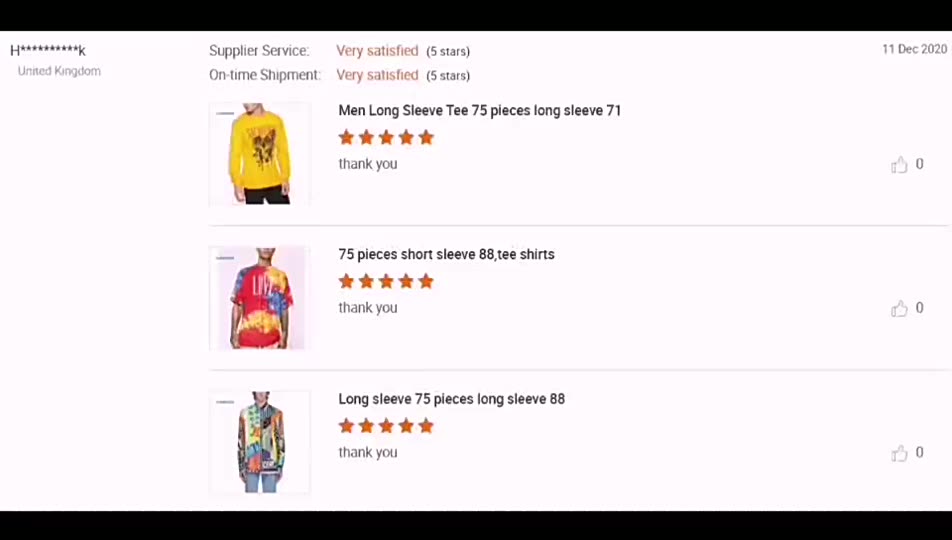Click thumbs-up on the short sleeve 88 review
This screenshot has width=952, height=540.
click(x=899, y=309)
